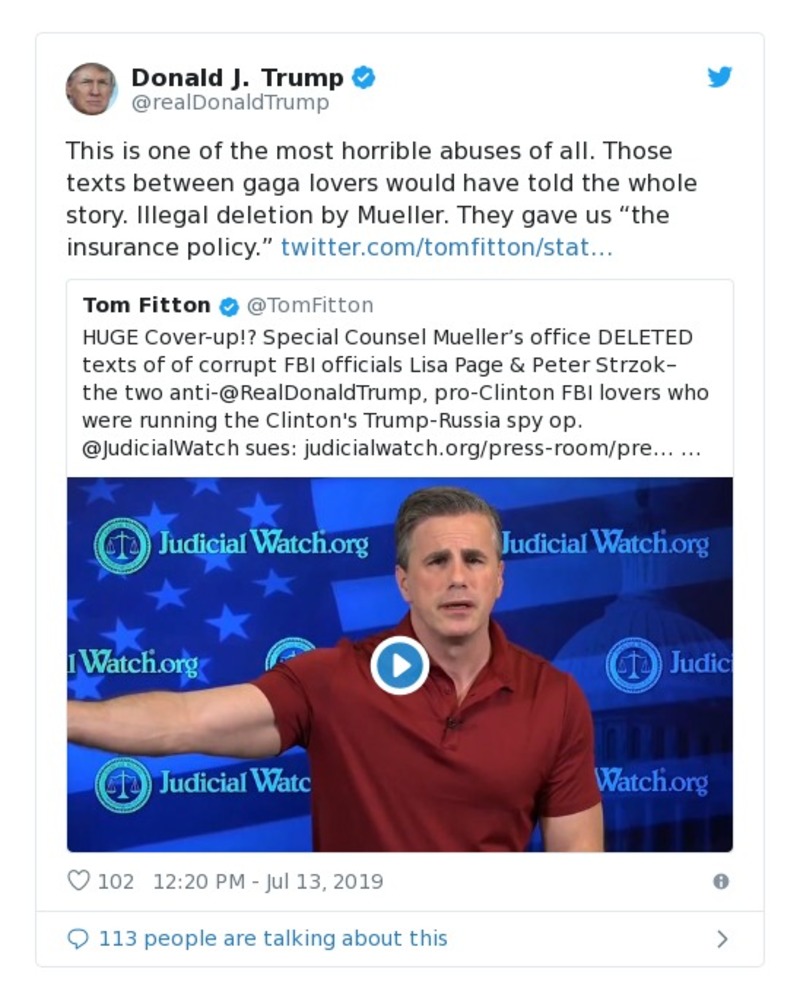The width and height of the screenshot is (800, 1004).
Task: Click verified badge beside Donald J. Trump
Action: pyautogui.click(x=364, y=77)
